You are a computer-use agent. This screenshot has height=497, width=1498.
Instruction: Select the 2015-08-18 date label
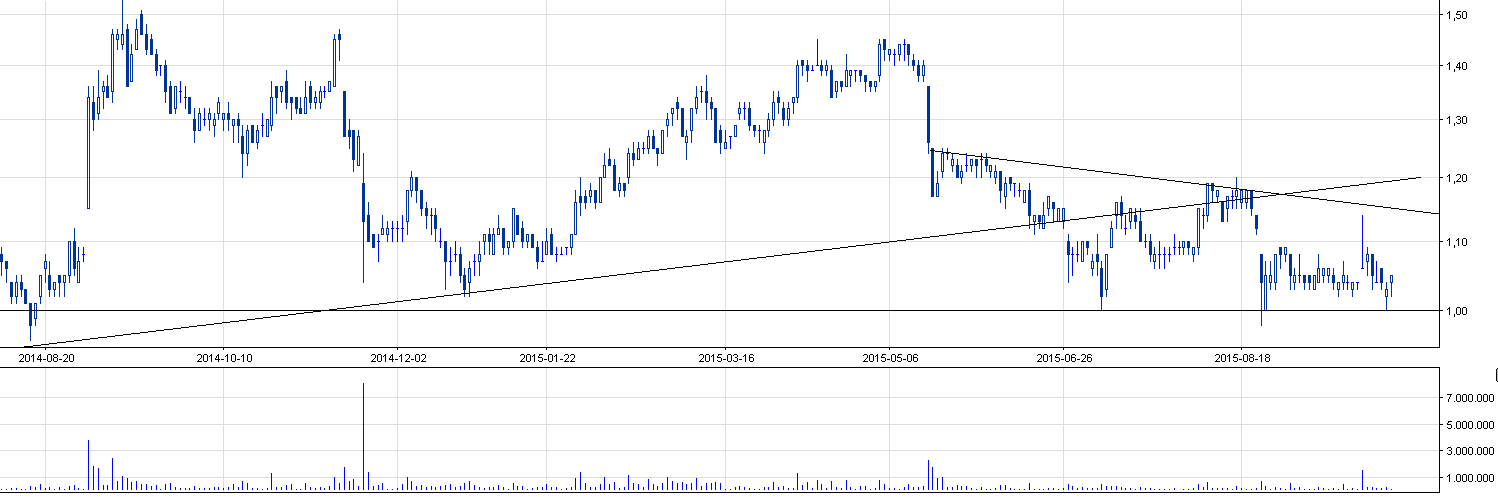click(1241, 357)
